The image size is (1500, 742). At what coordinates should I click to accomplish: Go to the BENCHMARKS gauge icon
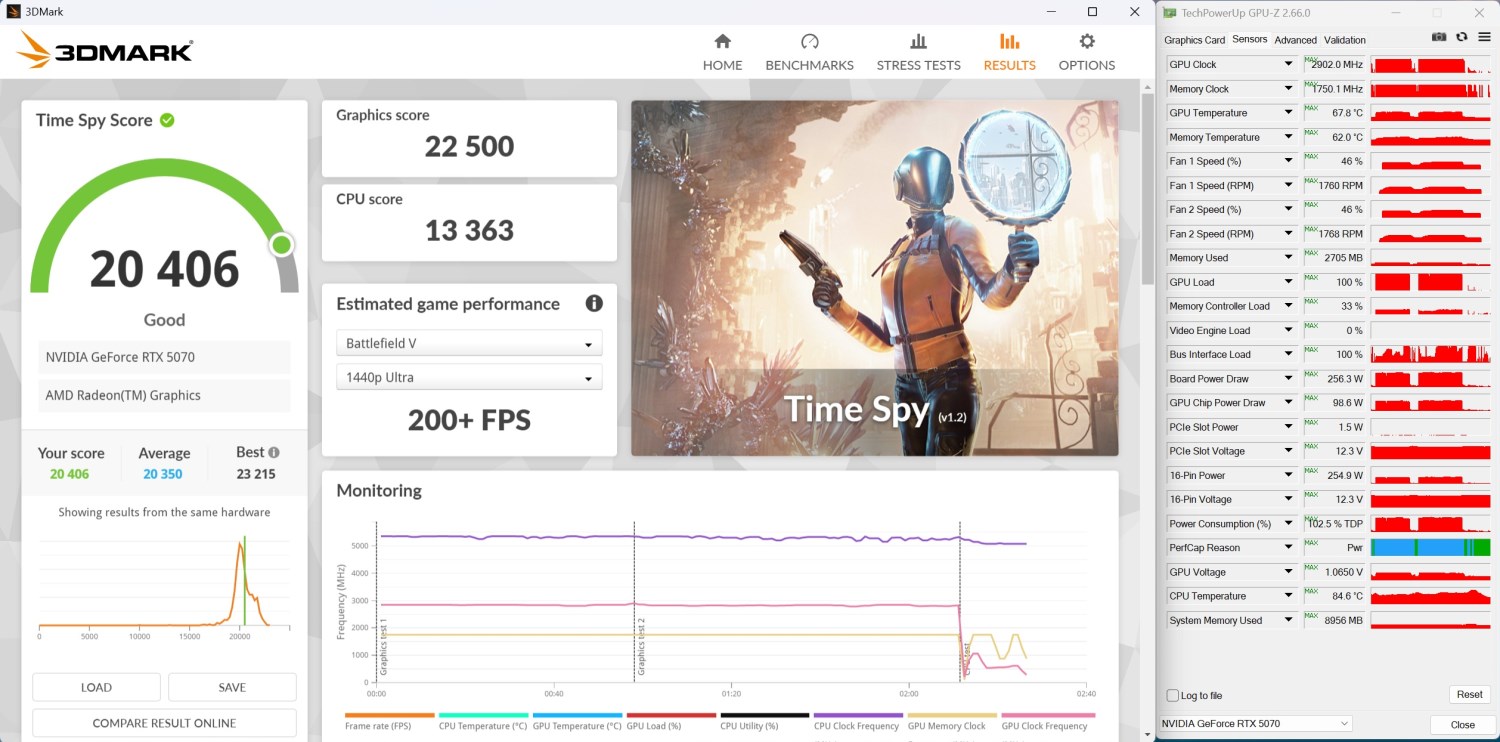[x=810, y=42]
